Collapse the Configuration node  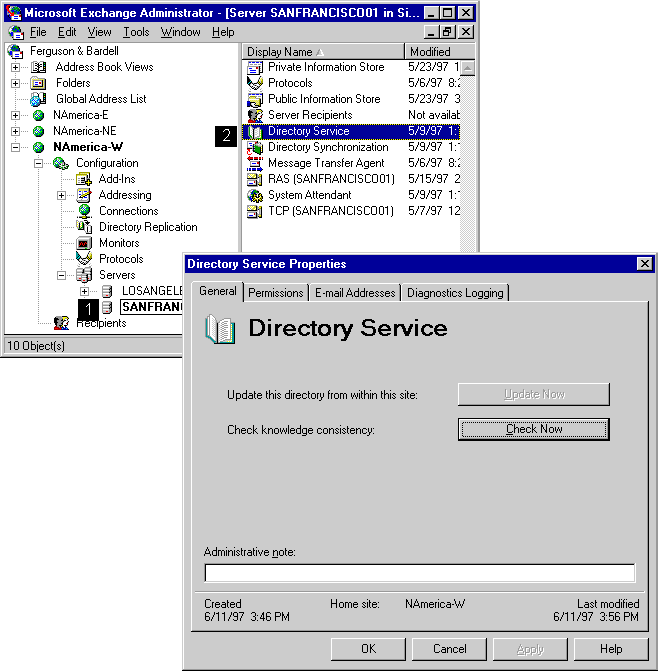click(x=39, y=163)
